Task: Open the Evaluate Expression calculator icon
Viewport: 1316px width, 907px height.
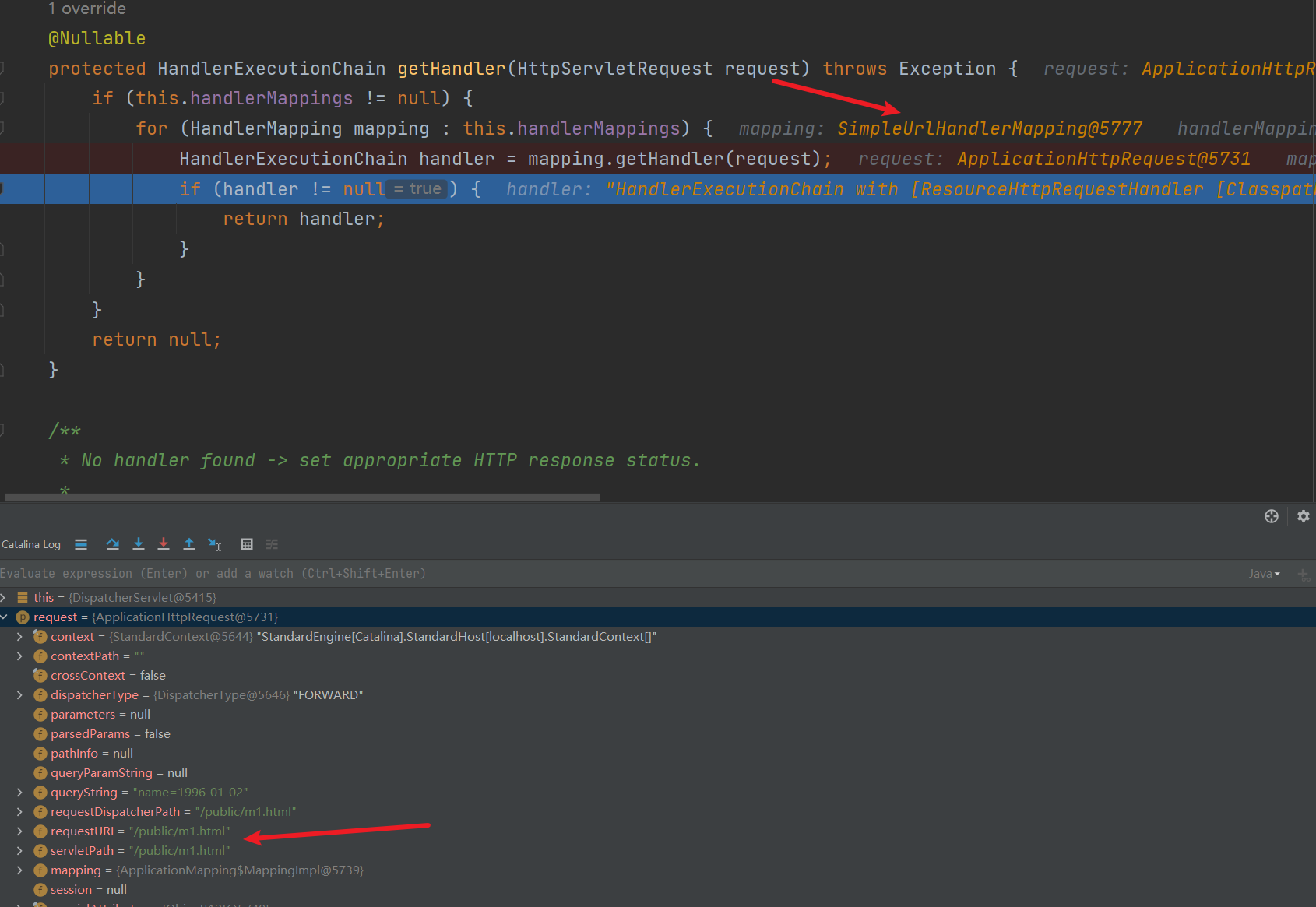Action: tap(247, 544)
